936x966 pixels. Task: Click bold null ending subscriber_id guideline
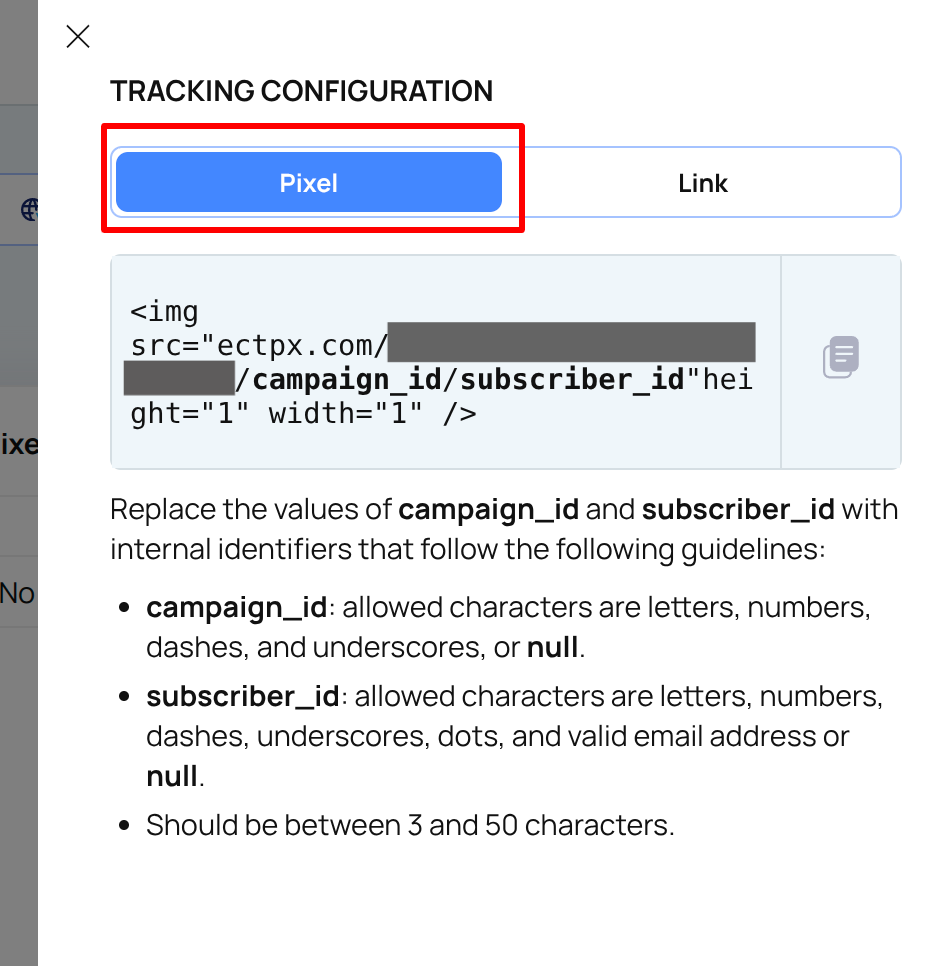[172, 776]
